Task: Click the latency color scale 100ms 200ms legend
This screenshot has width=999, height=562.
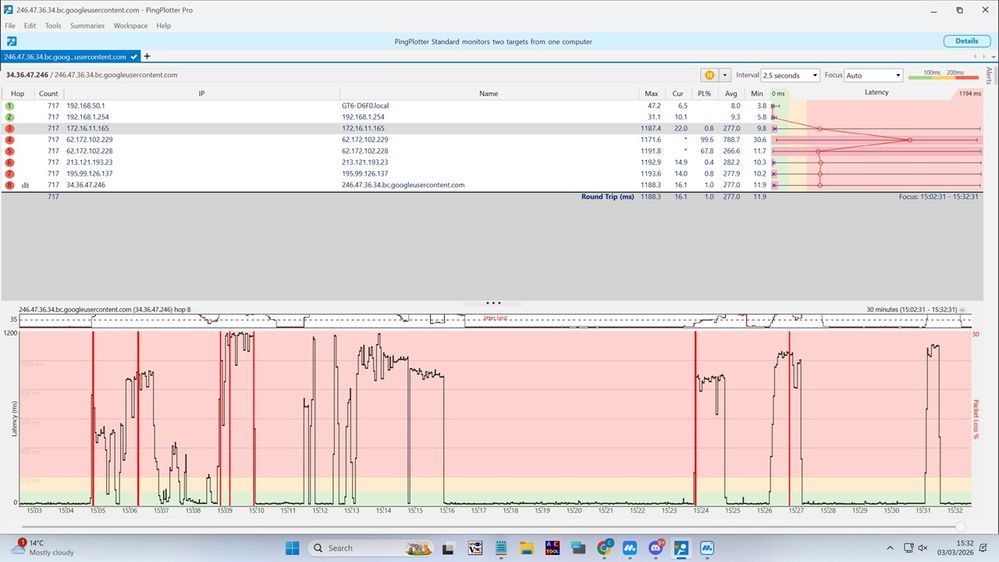Action: [x=943, y=75]
